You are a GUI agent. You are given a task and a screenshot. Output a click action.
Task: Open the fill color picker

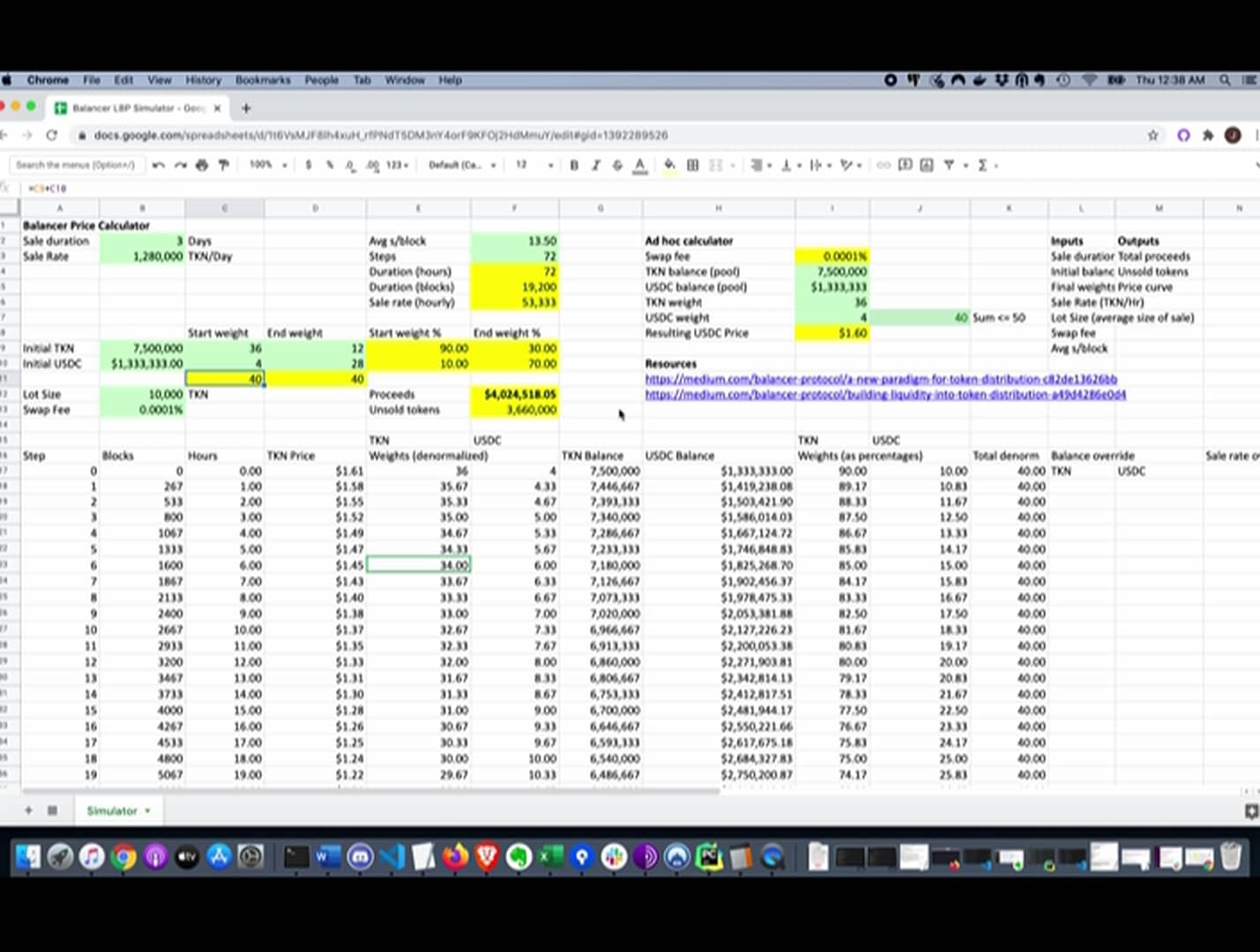click(670, 165)
